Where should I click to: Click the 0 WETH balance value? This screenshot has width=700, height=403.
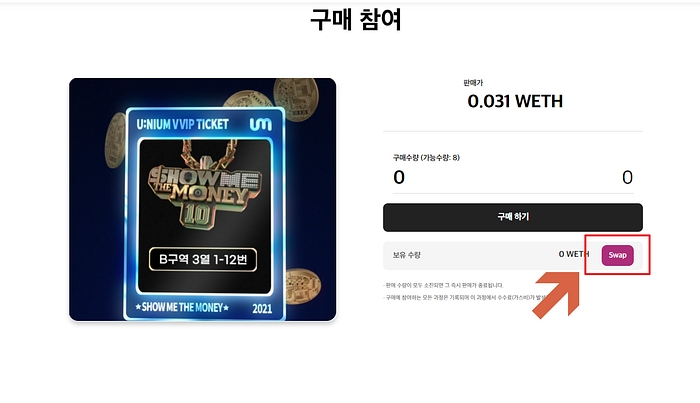coord(574,254)
